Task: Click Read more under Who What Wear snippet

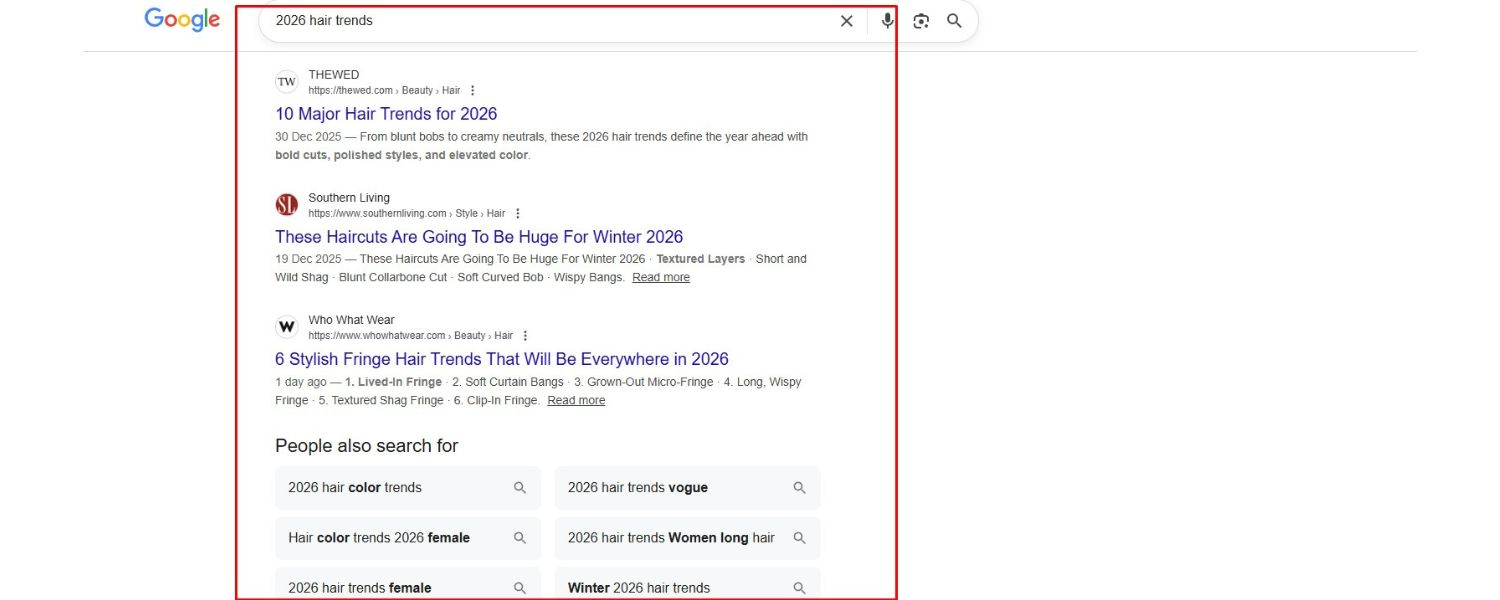Action: [576, 401]
